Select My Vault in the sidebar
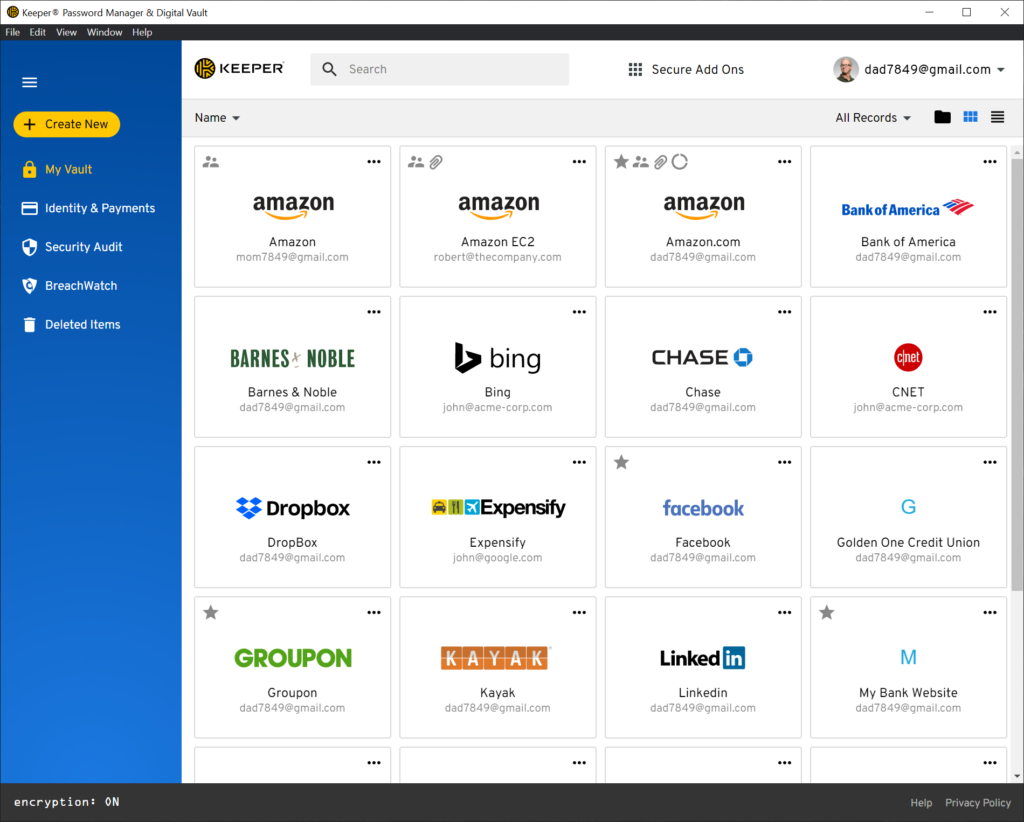 point(57,170)
